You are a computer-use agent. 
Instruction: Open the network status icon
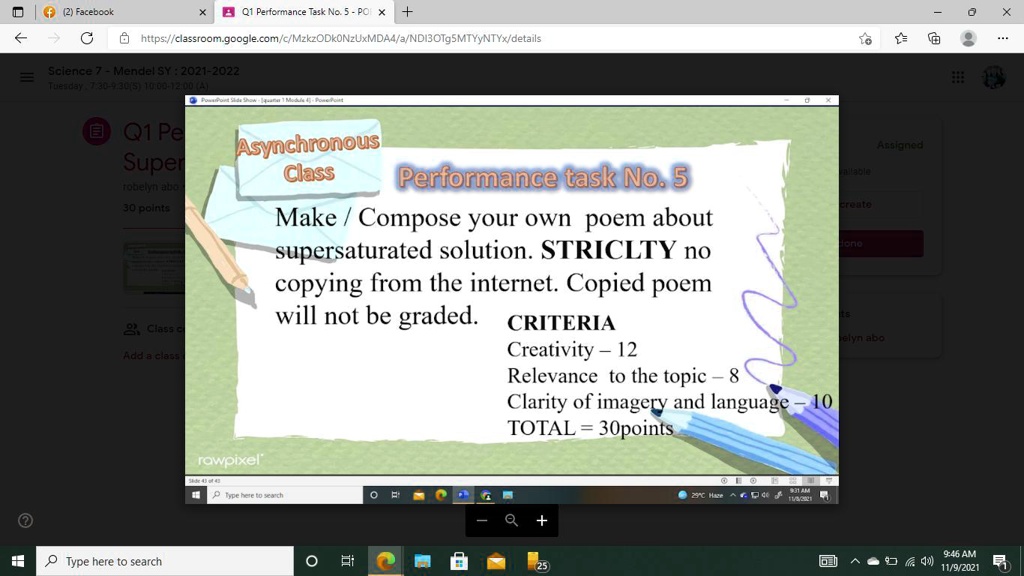click(x=910, y=561)
